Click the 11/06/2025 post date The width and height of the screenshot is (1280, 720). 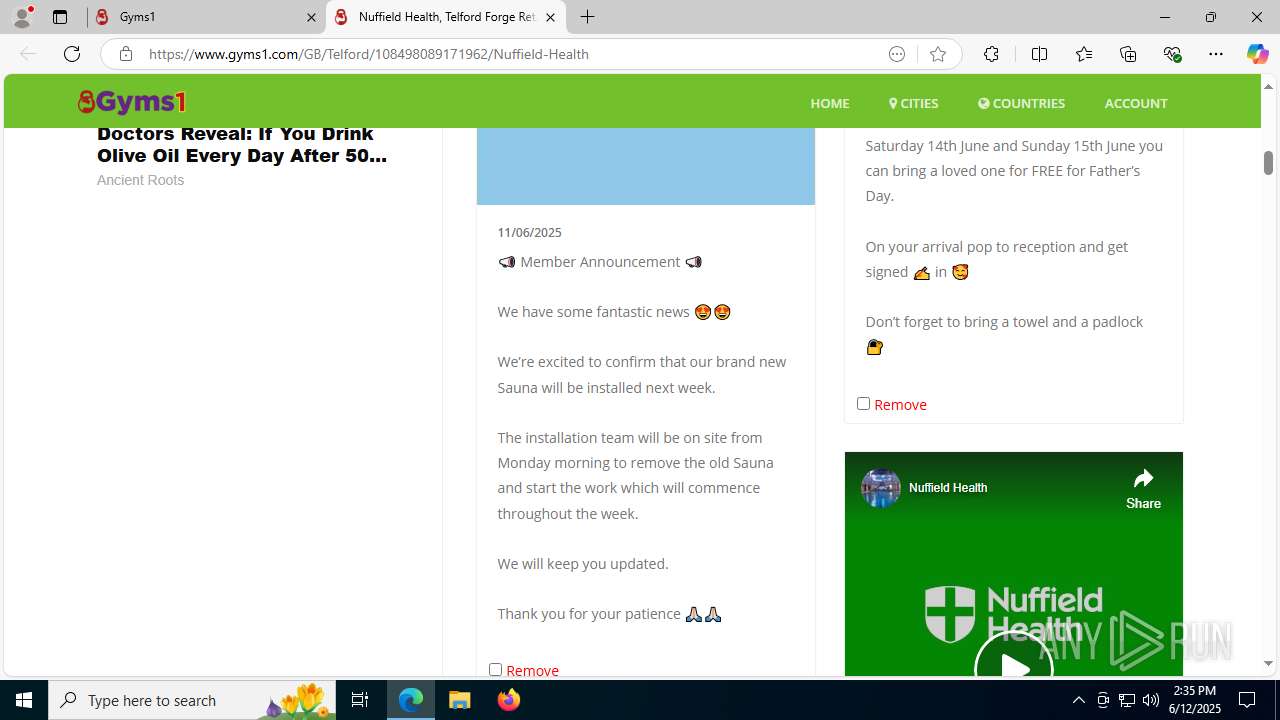[530, 232]
